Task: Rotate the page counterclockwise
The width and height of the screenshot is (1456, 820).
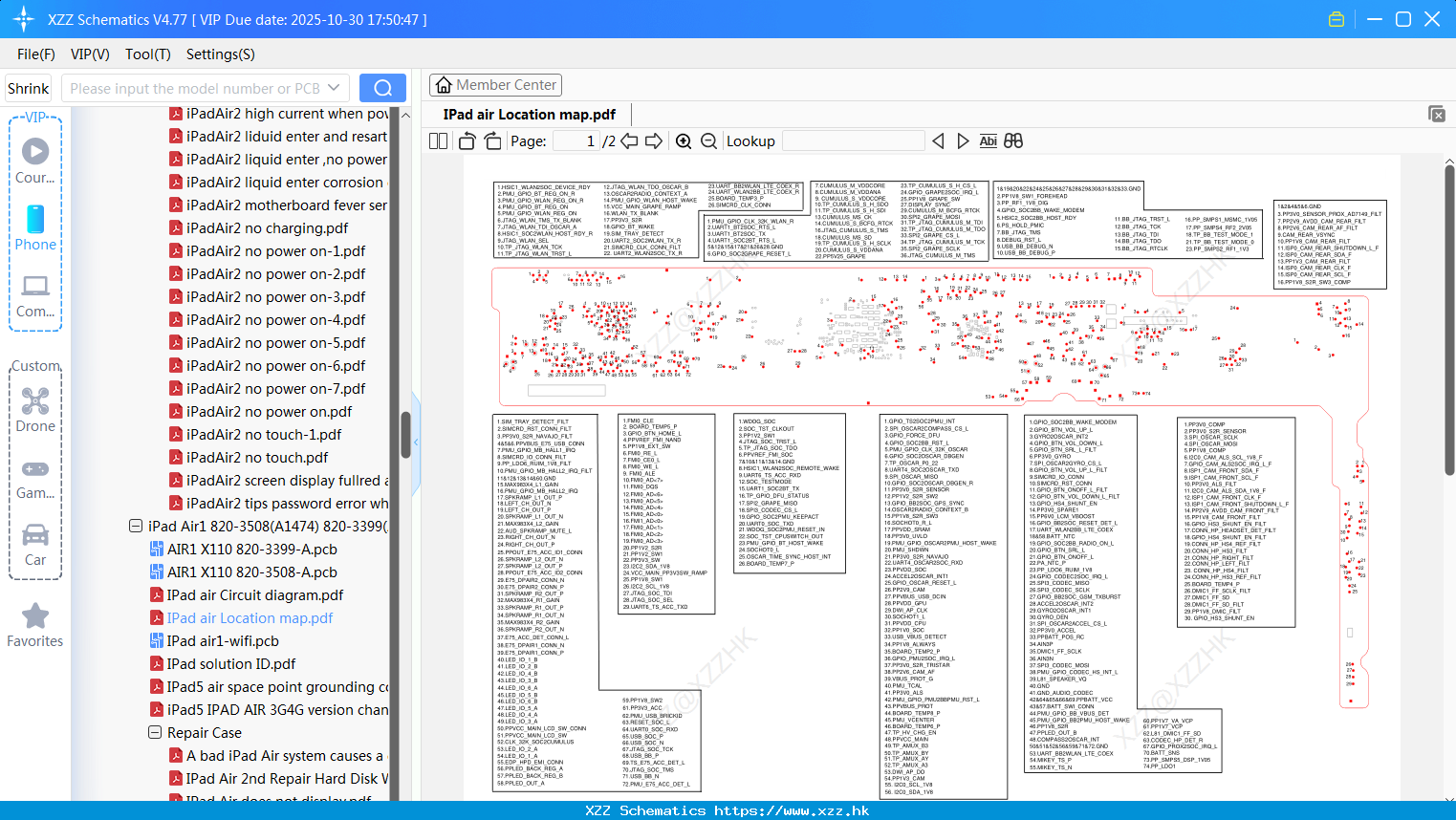Action: pyautogui.click(x=467, y=141)
